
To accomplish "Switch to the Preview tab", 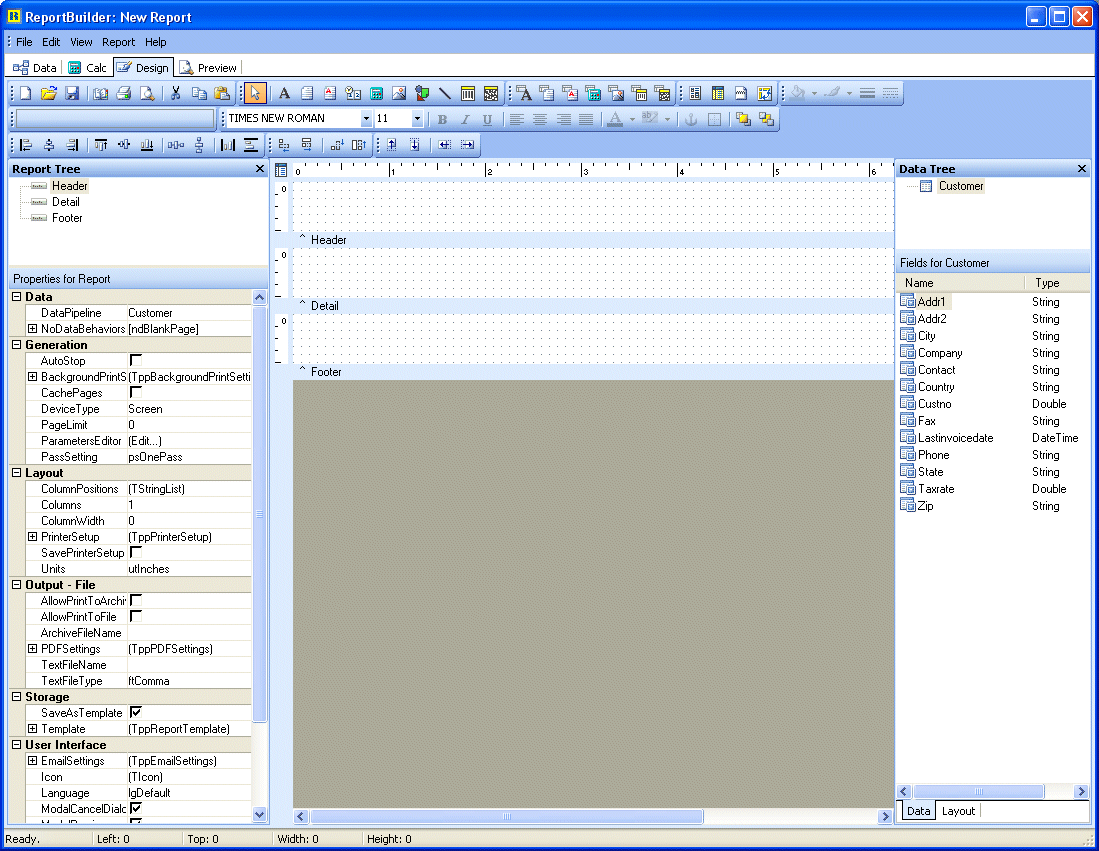I will (x=208, y=68).
